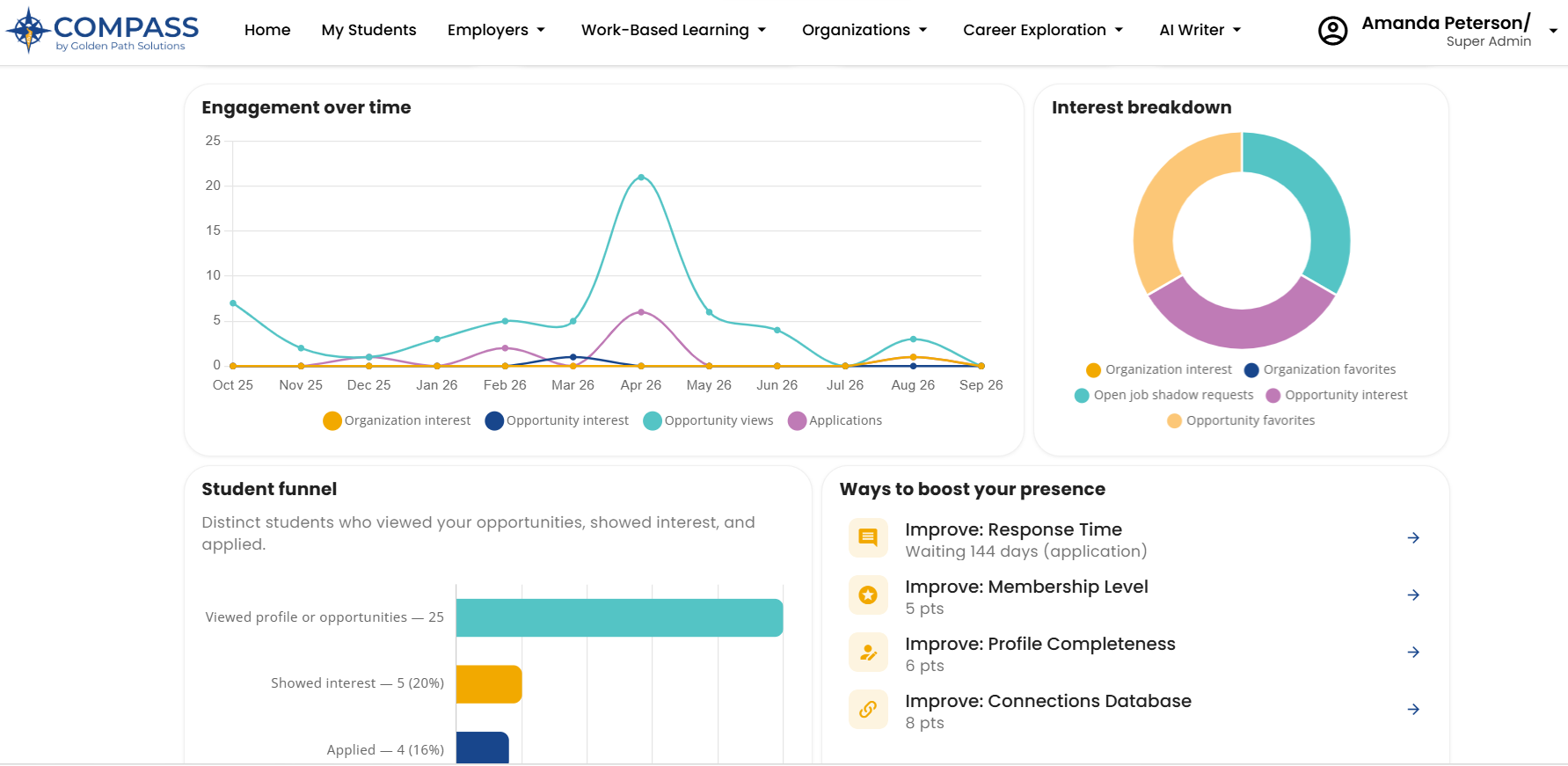
Task: Open the user profile avatar icon
Action: [1332, 31]
